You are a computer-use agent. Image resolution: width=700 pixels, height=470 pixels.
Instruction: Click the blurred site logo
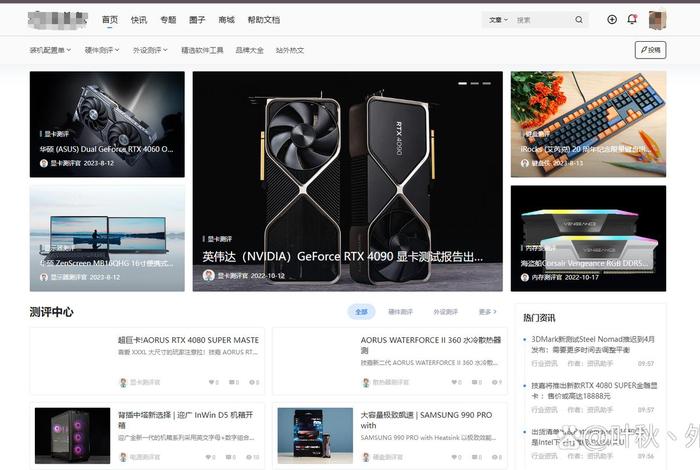[x=58, y=20]
